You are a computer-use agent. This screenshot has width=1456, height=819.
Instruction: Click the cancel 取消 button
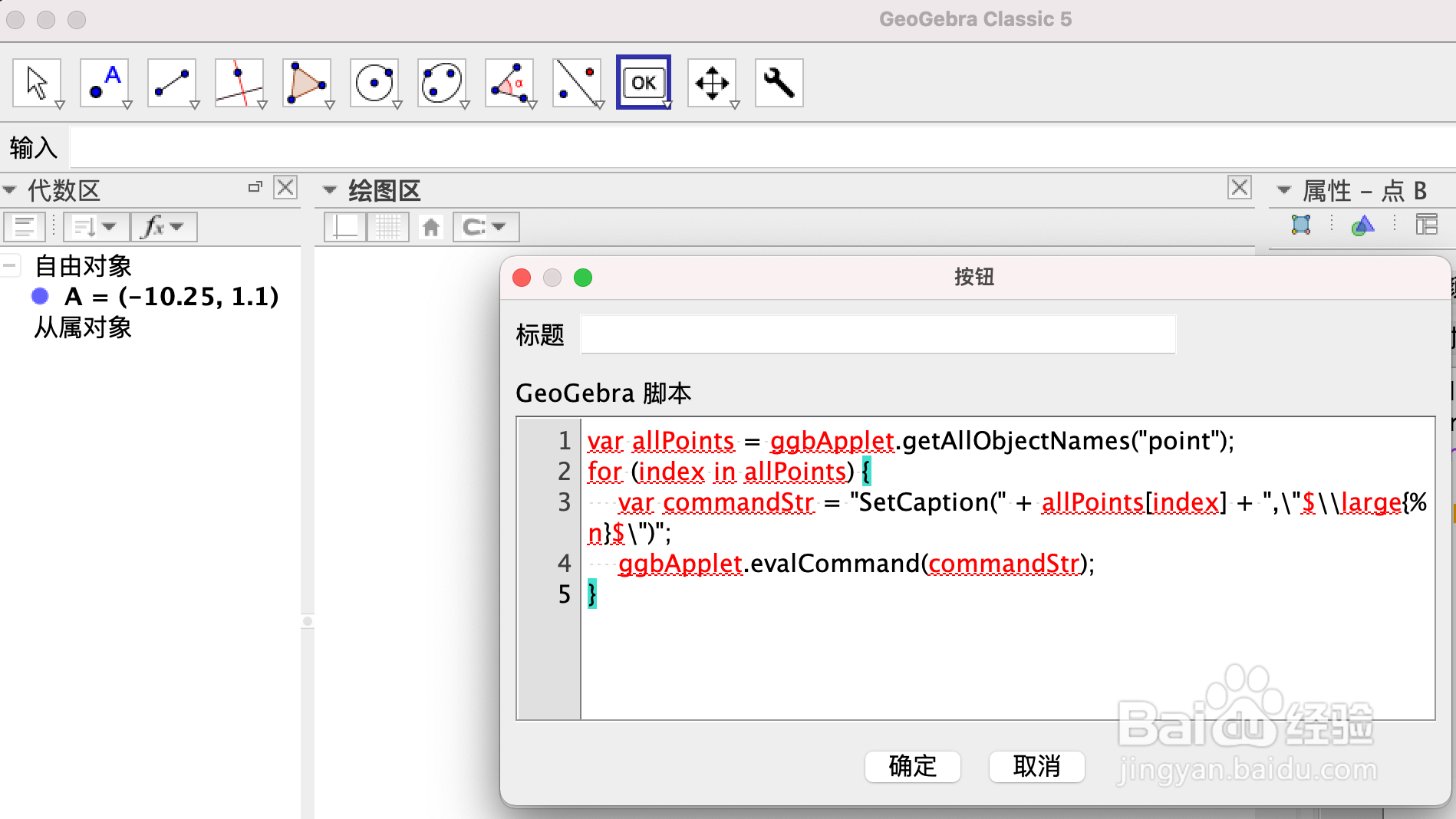(x=1037, y=766)
